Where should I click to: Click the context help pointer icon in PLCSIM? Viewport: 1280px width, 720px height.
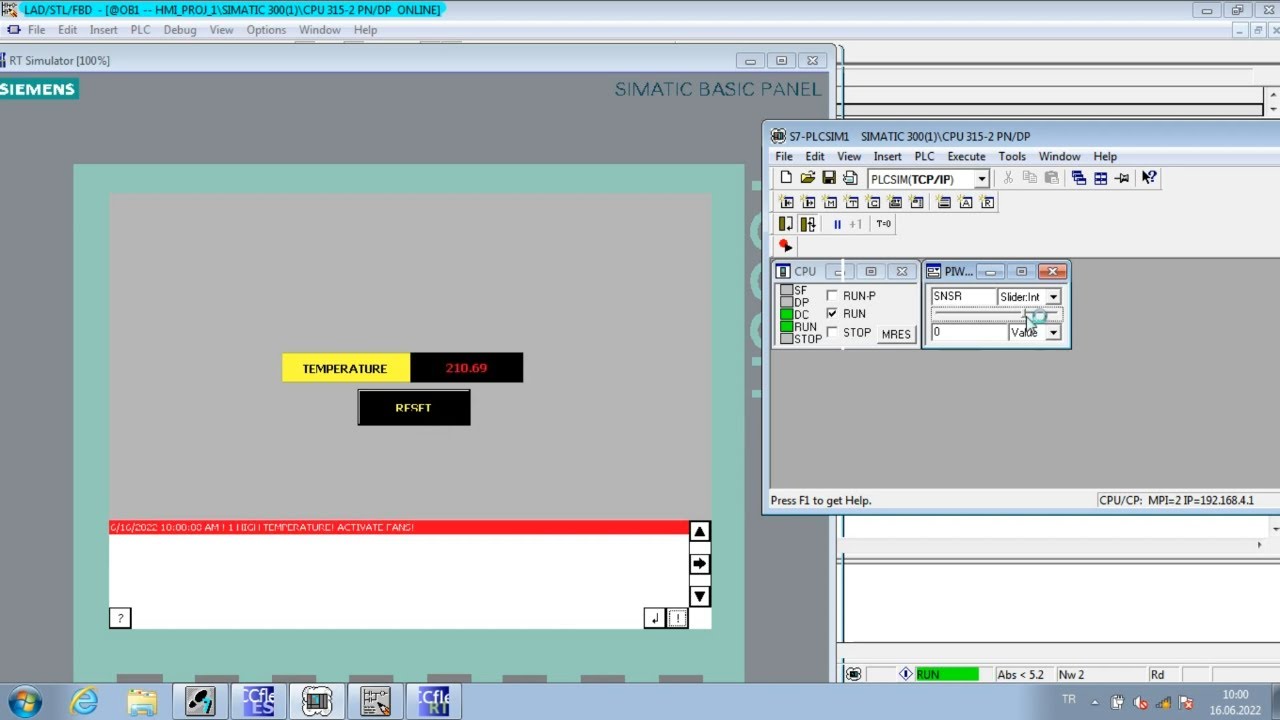coord(1149,178)
